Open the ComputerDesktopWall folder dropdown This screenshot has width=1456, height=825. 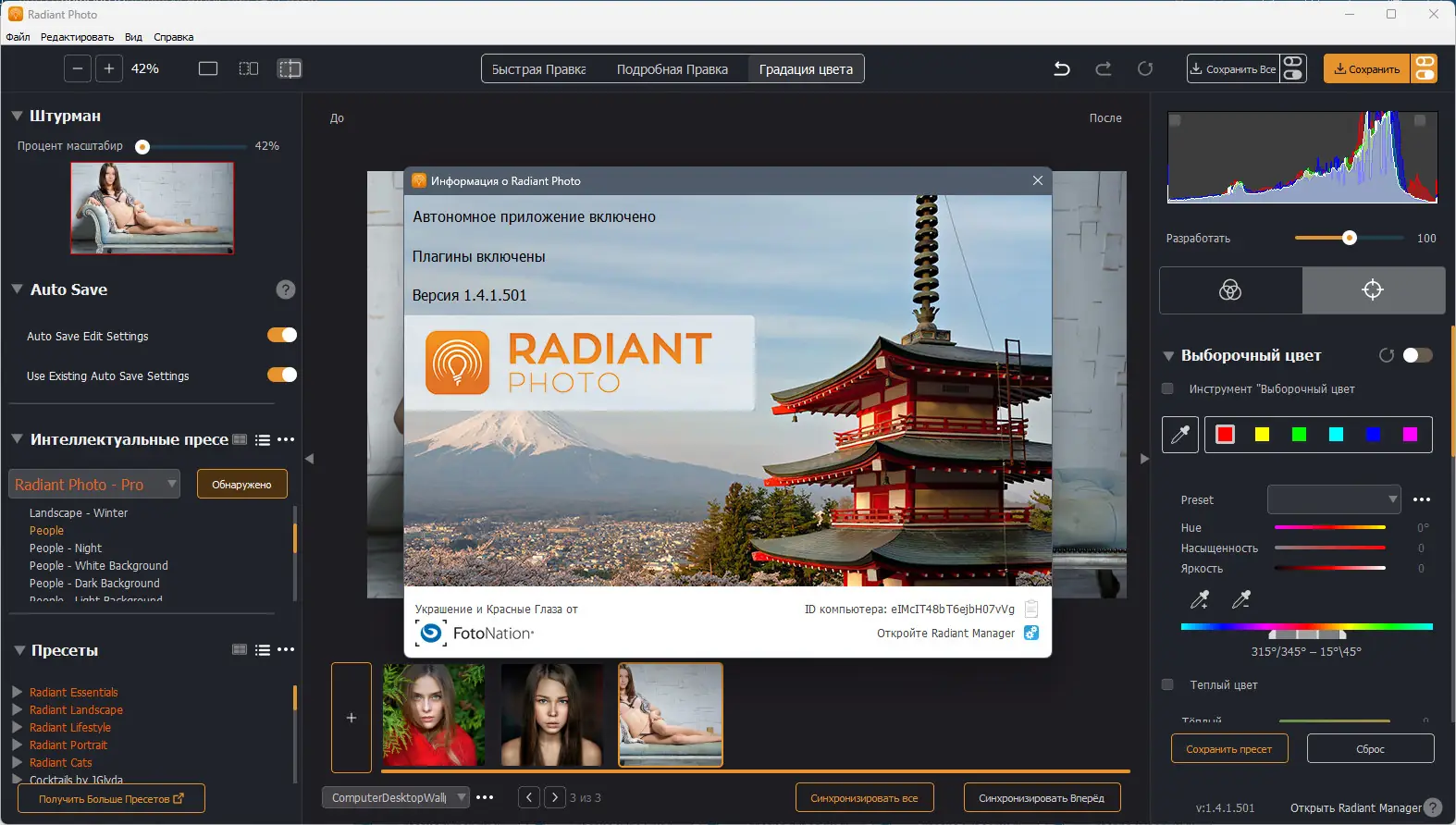click(396, 797)
